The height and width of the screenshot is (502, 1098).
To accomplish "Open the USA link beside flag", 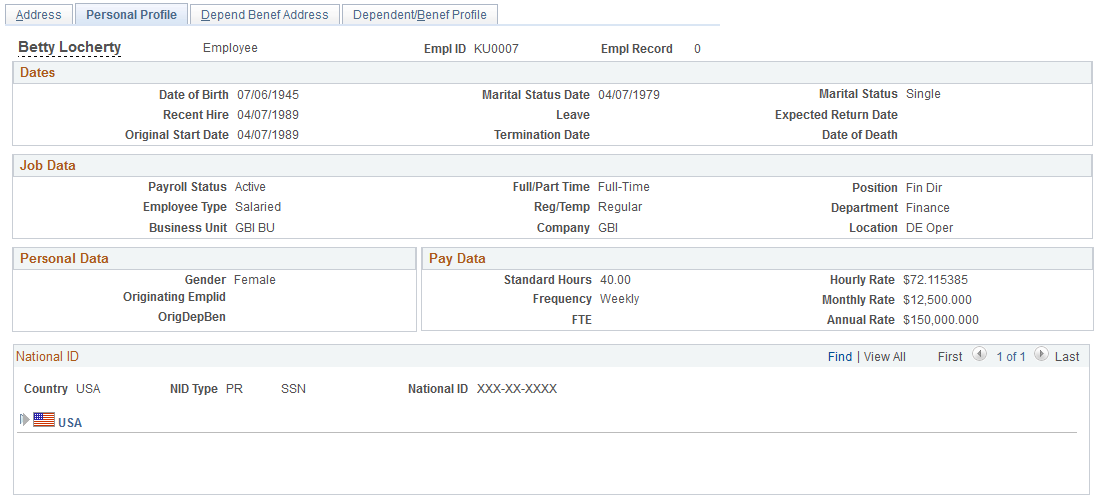I will pos(70,423).
